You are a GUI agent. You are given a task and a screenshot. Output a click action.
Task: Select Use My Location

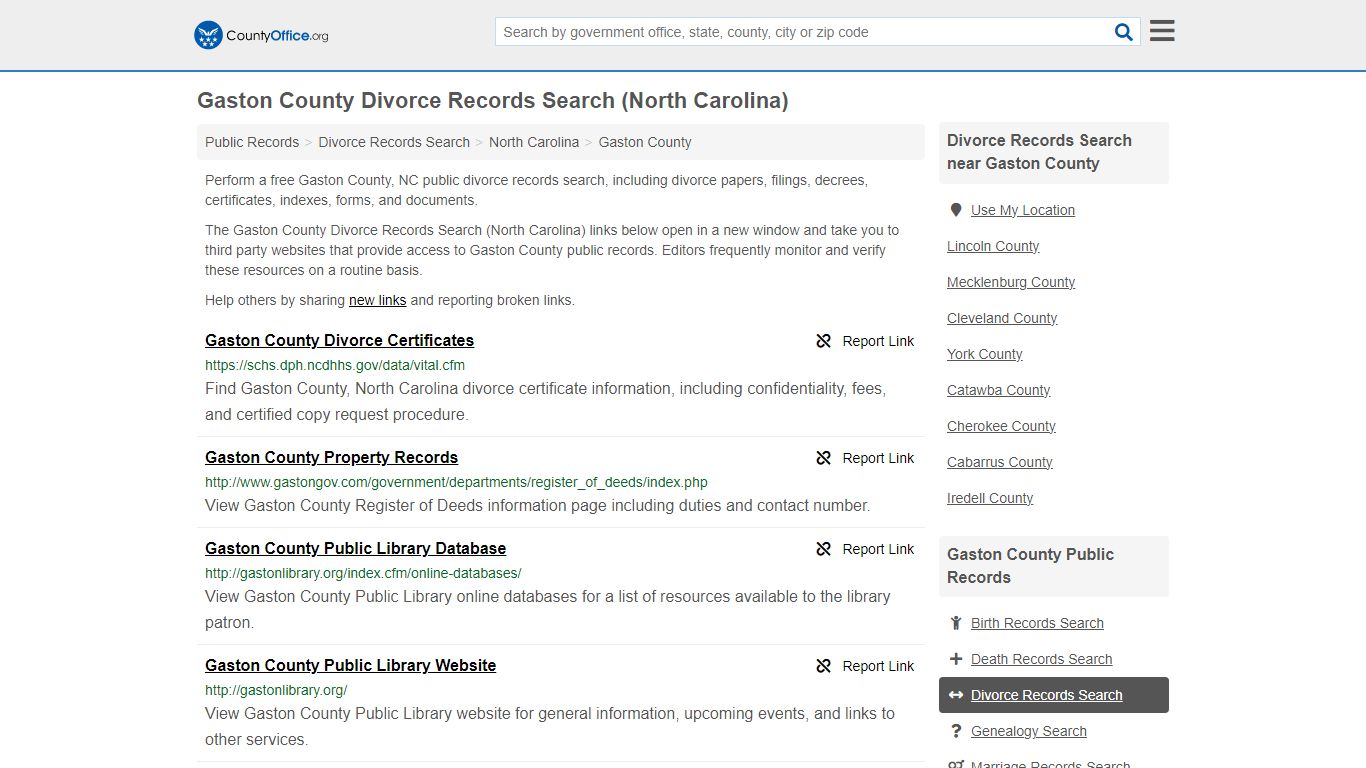pos(1023,210)
